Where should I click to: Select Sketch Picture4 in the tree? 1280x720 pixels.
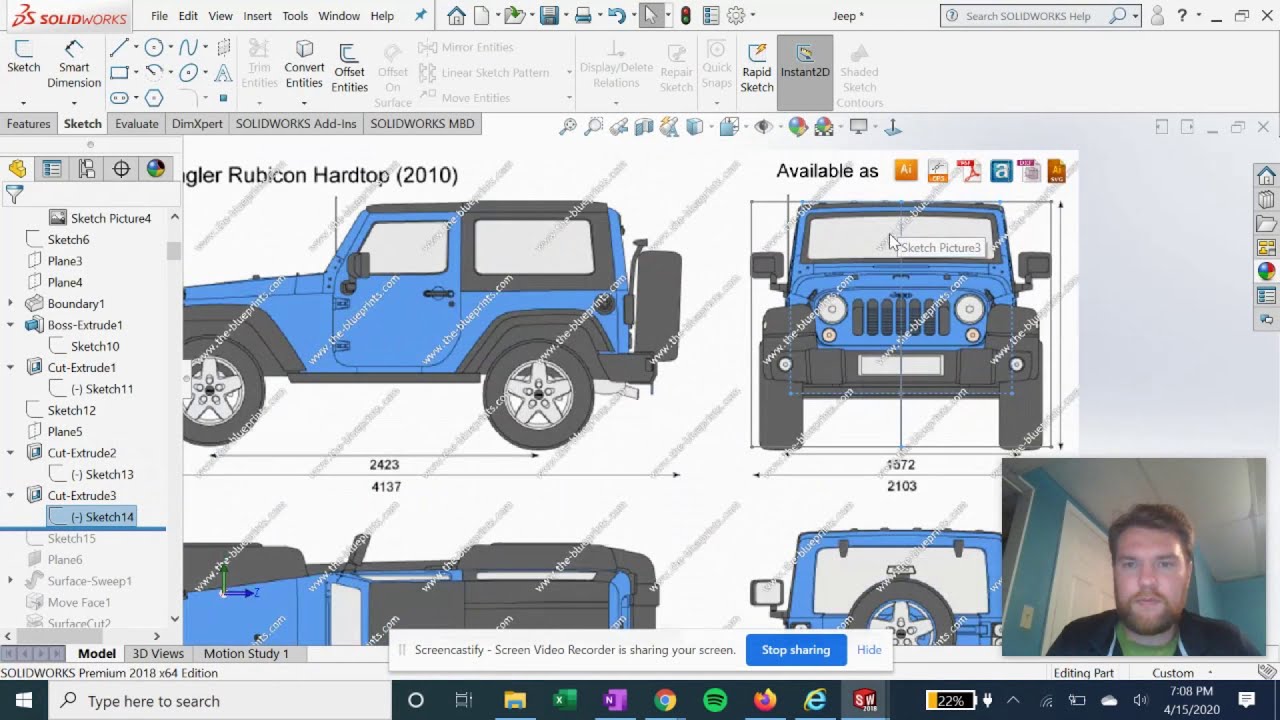111,218
